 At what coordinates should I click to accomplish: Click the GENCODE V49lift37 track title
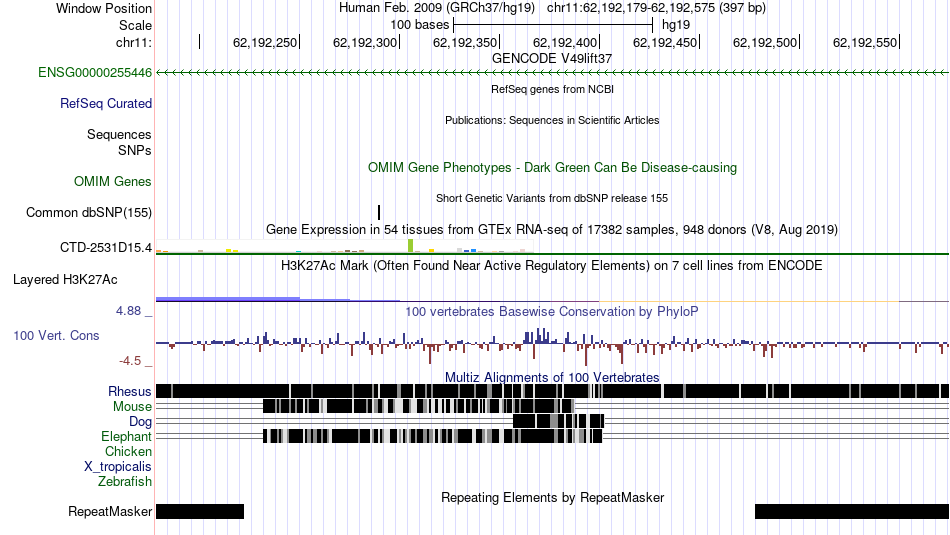(552, 59)
